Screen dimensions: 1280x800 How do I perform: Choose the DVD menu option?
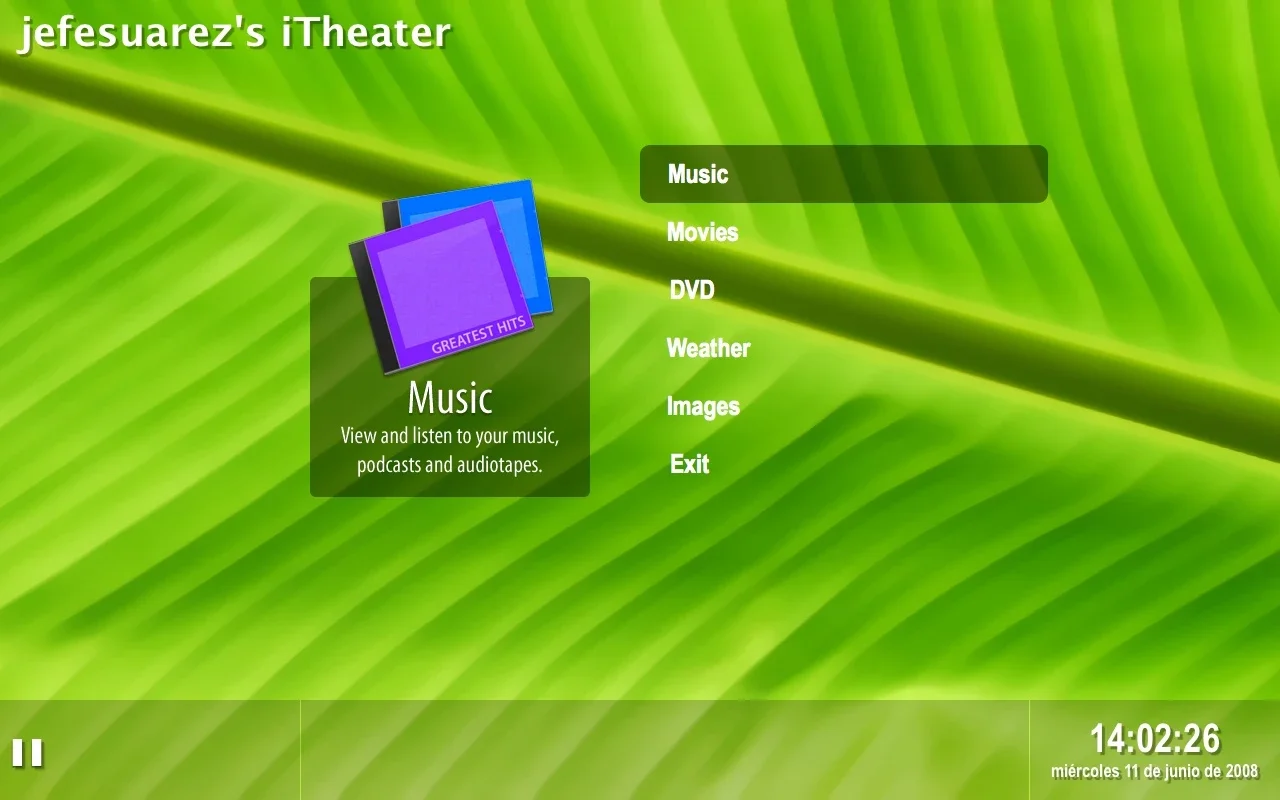[x=692, y=290]
